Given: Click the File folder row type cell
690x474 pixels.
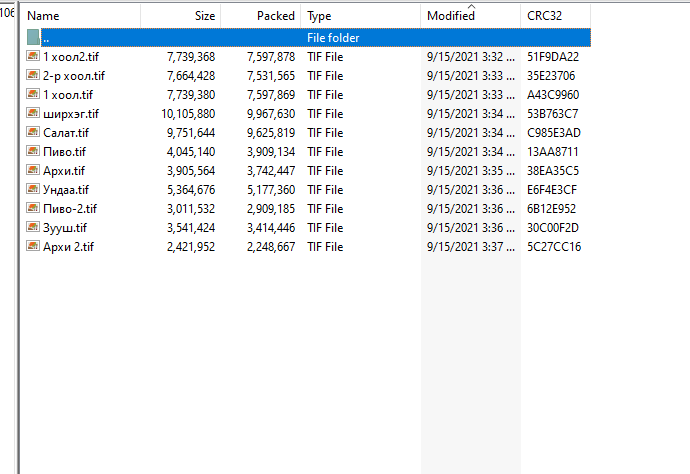Looking at the screenshot, I should 333,38.
